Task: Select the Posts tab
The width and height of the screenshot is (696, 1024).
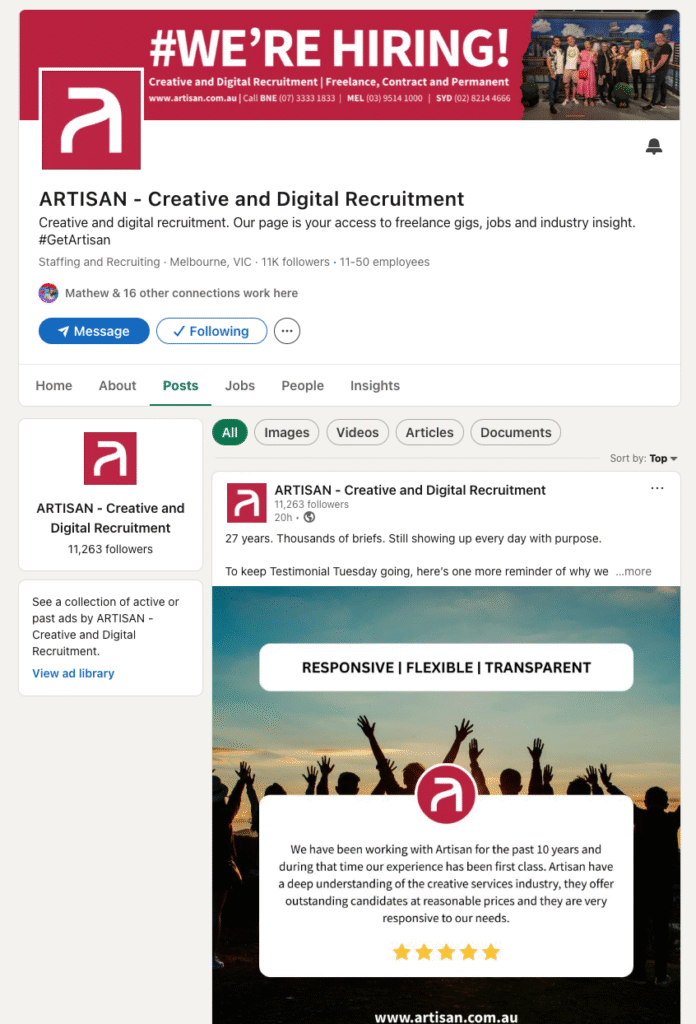Action: (x=180, y=386)
